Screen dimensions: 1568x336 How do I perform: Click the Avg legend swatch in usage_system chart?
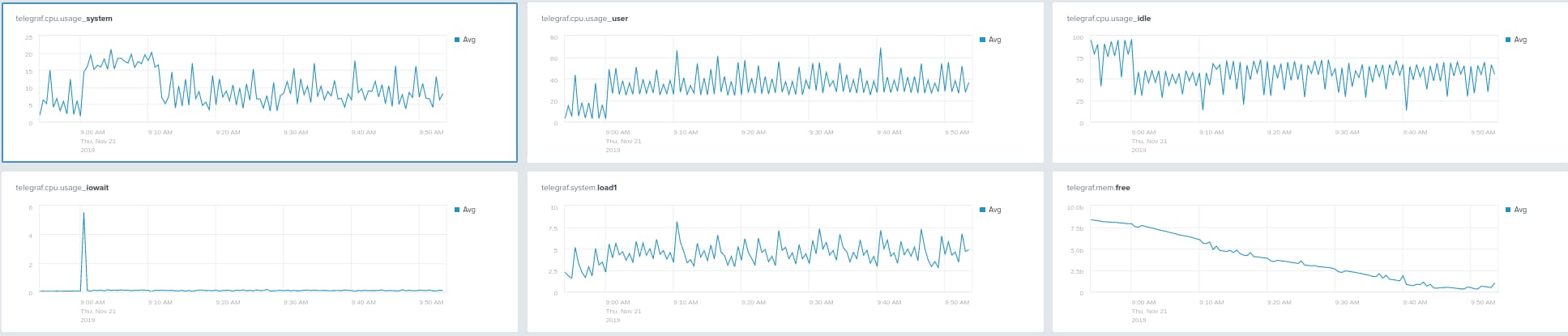pos(457,40)
